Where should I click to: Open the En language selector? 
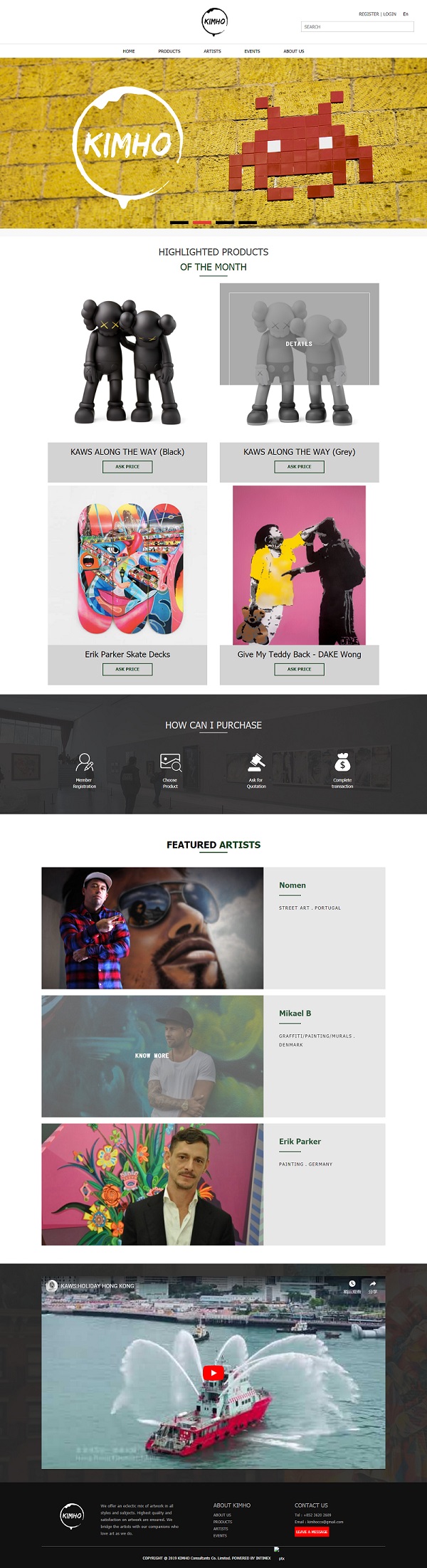[x=406, y=14]
